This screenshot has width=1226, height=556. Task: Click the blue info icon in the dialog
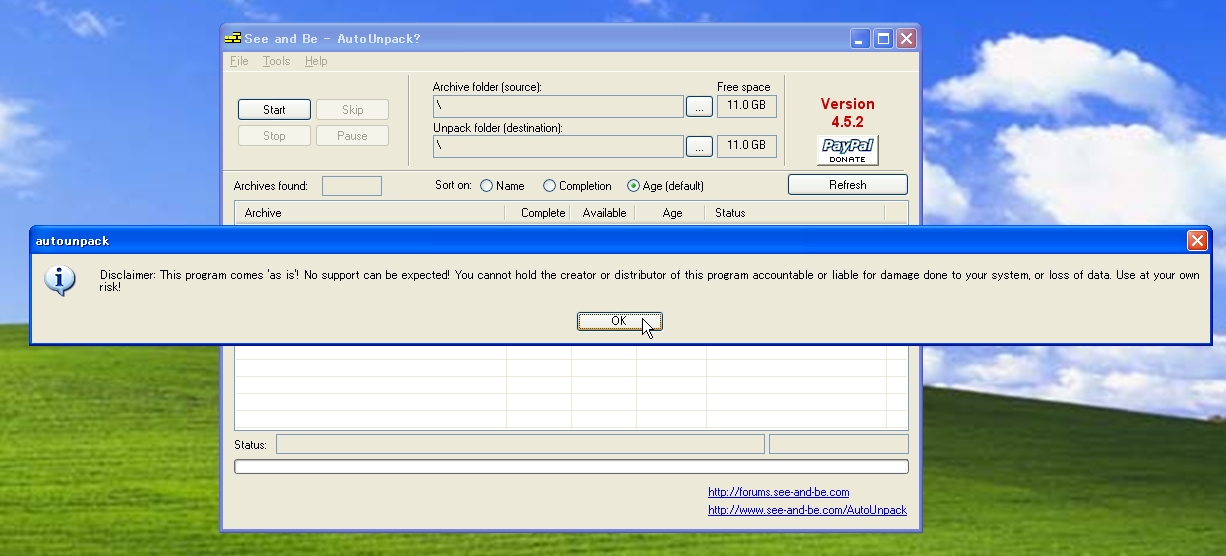tap(60, 281)
